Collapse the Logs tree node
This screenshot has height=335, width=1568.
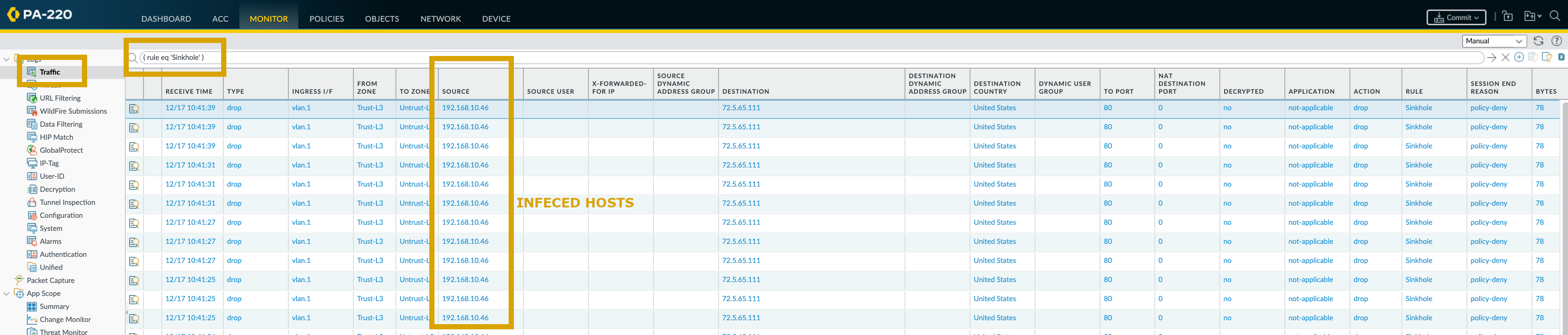click(x=7, y=59)
